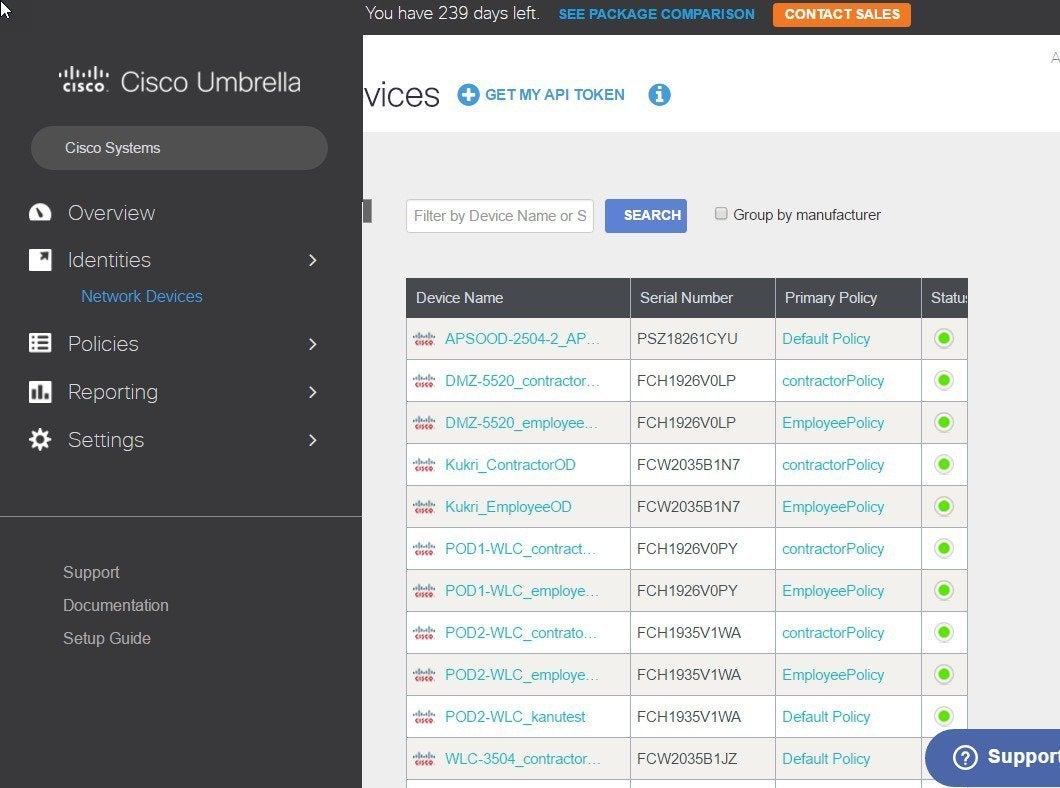Click the Cisco icon for POD2-WLC_contrato row
This screenshot has height=788, width=1060.
click(424, 633)
